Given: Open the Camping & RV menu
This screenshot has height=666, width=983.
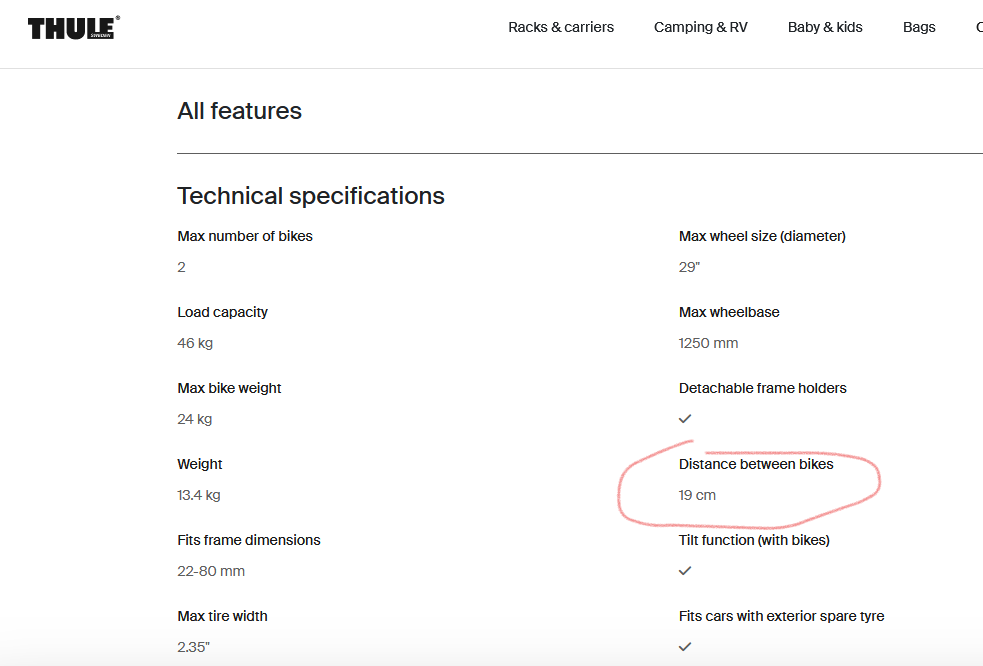Looking at the screenshot, I should click(701, 27).
